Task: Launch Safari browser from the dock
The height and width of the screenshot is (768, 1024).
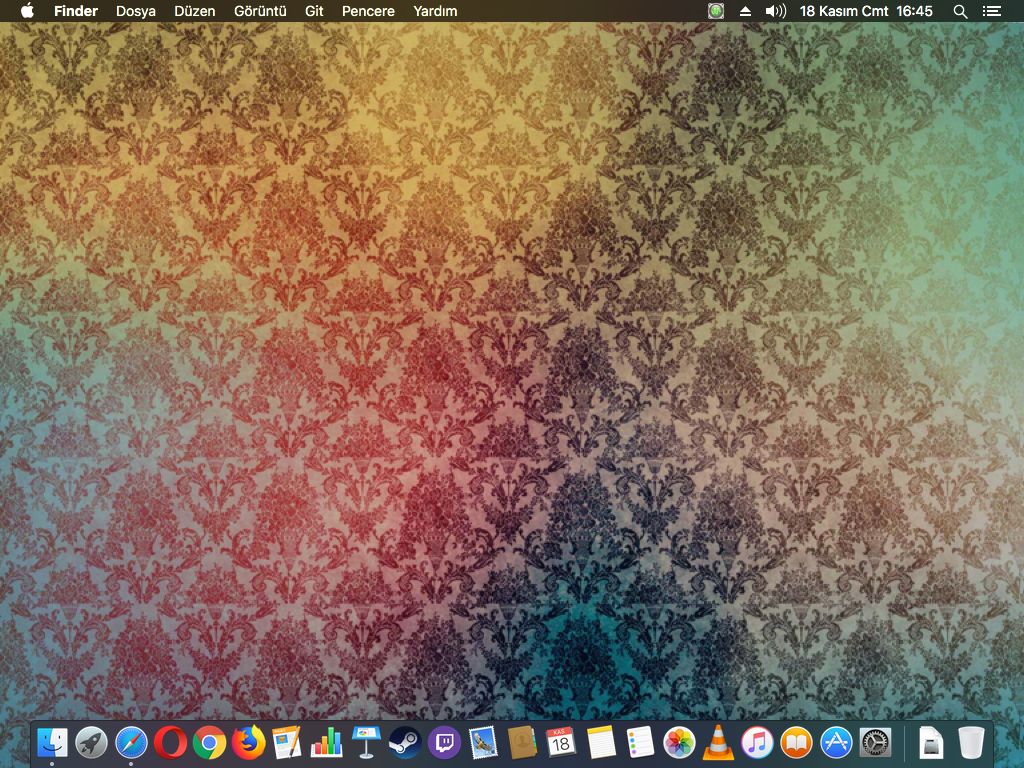Action: click(131, 742)
